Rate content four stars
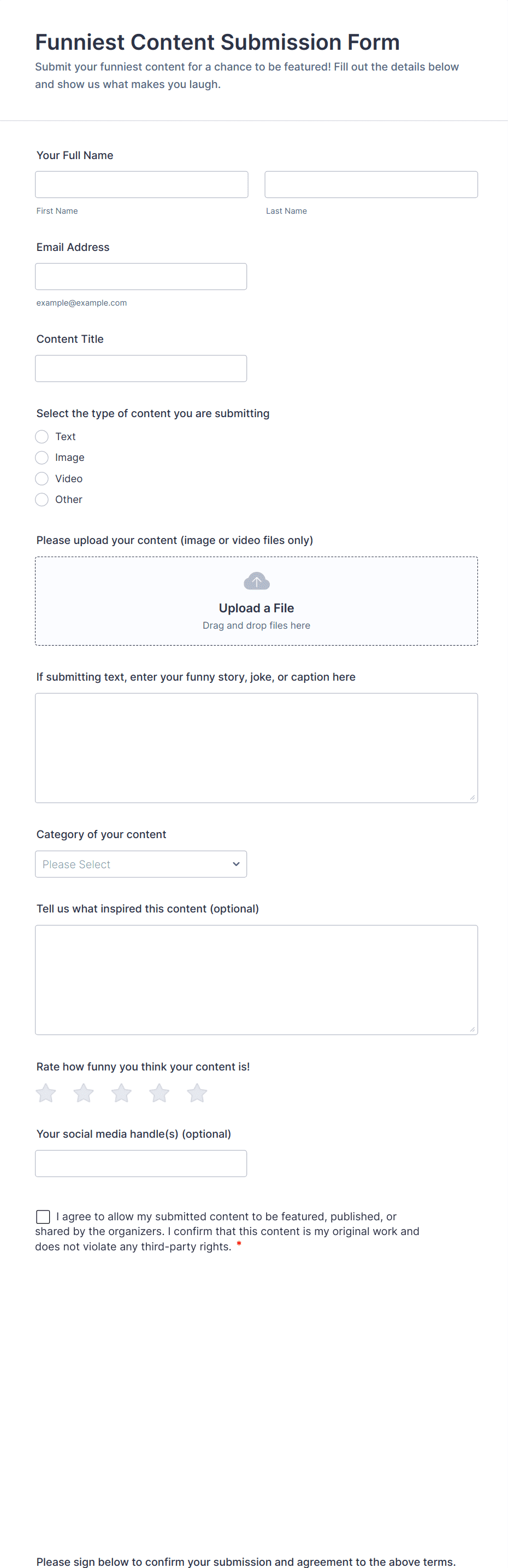508x1568 pixels. 160,1092
